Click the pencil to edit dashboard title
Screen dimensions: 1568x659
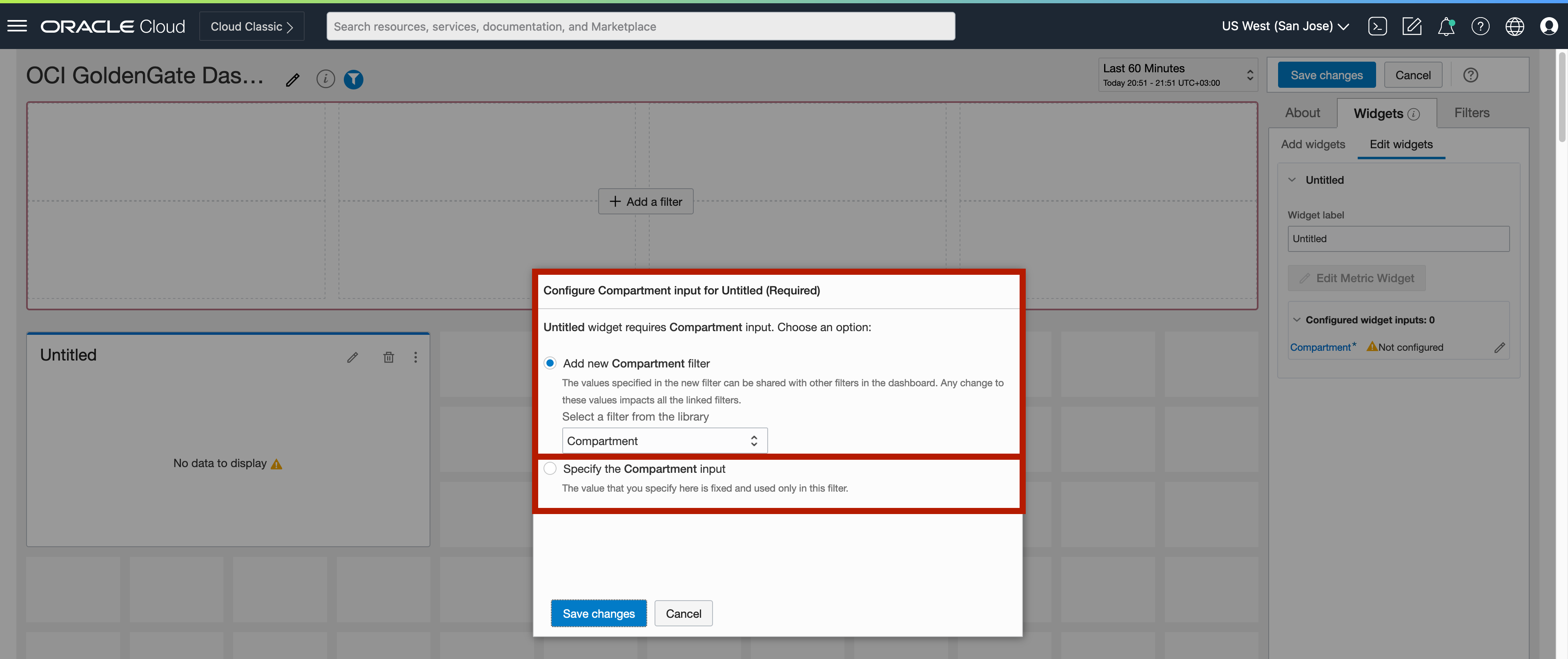point(293,80)
